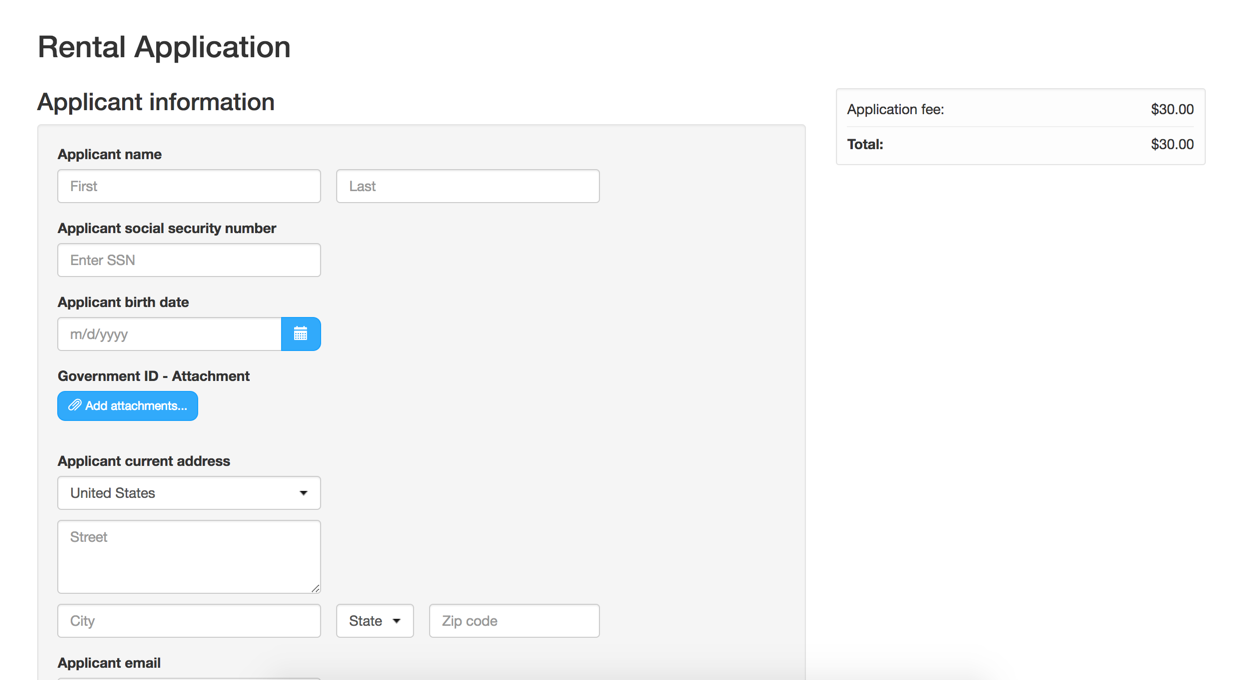Expand the State dropdown
This screenshot has width=1256, height=680.
click(x=375, y=621)
